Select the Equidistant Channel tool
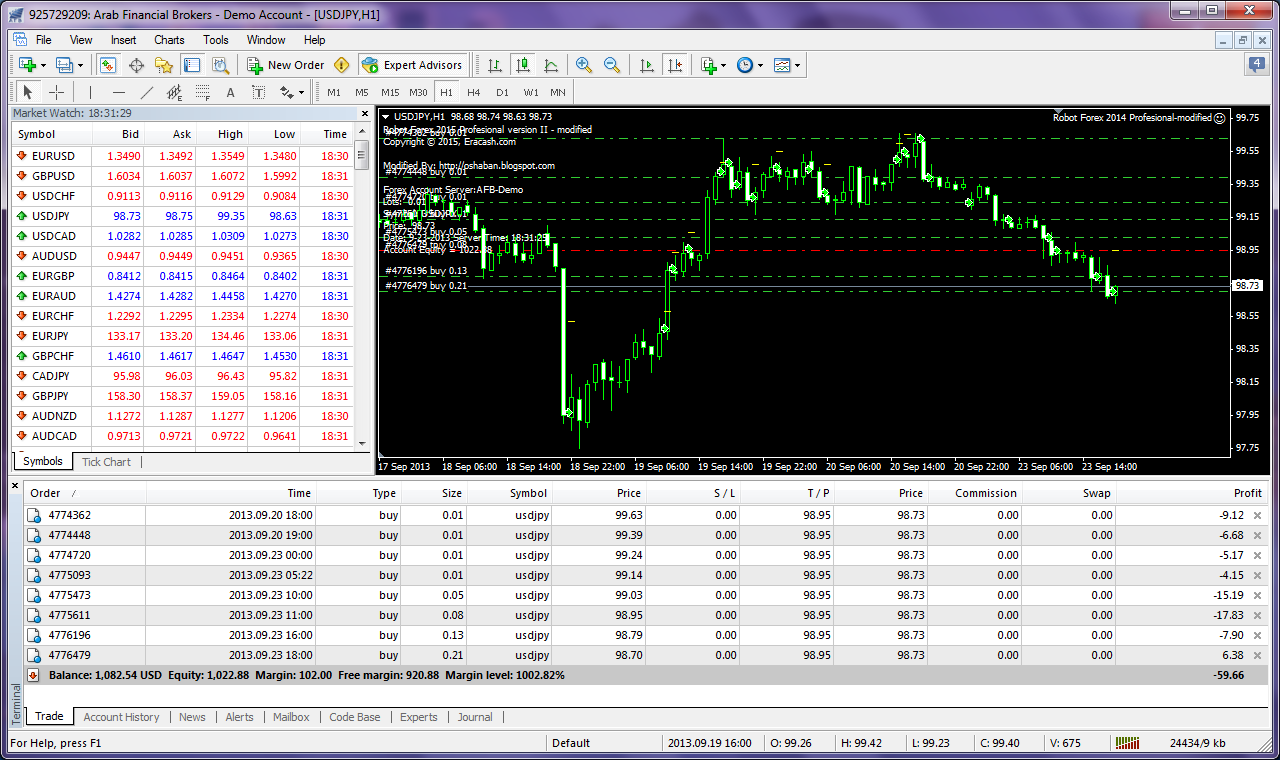The width and height of the screenshot is (1280, 760). [174, 92]
